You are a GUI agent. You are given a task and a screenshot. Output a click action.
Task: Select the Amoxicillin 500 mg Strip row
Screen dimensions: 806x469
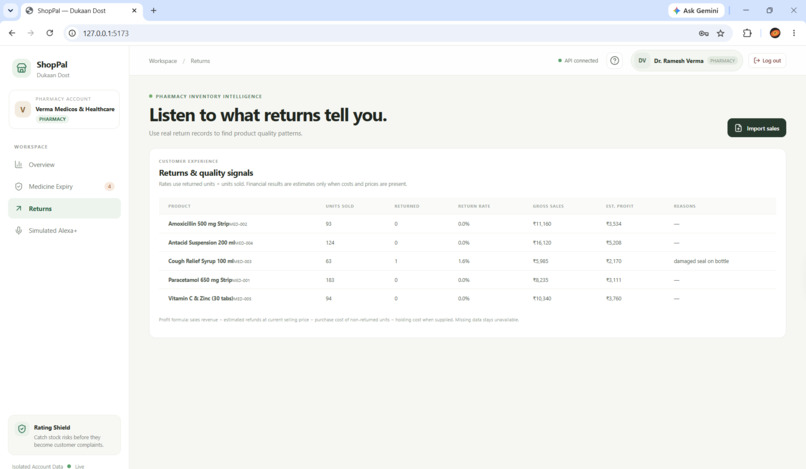(x=467, y=224)
